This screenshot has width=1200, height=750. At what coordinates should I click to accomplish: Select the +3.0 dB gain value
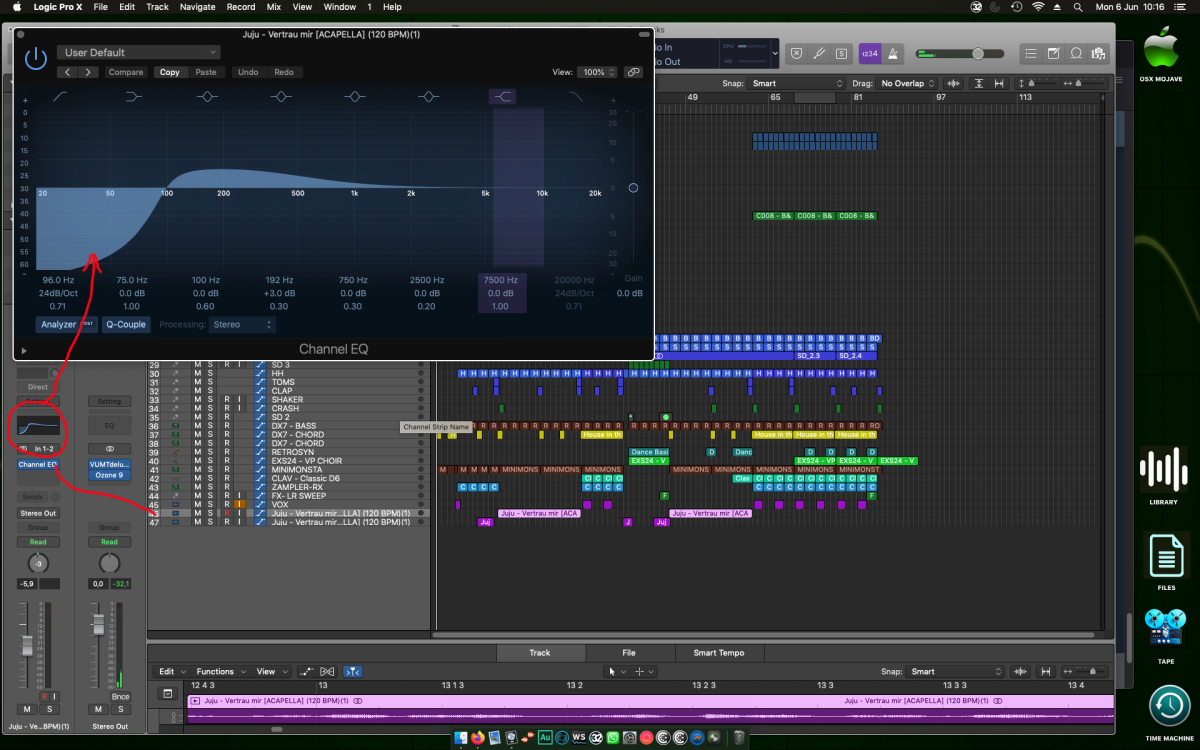(280, 293)
